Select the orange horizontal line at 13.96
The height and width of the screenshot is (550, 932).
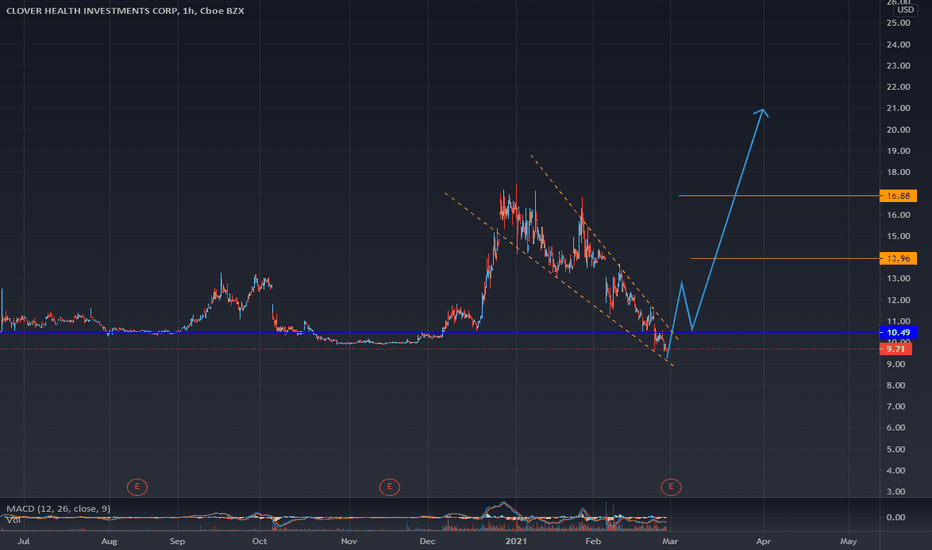pyautogui.click(x=785, y=258)
